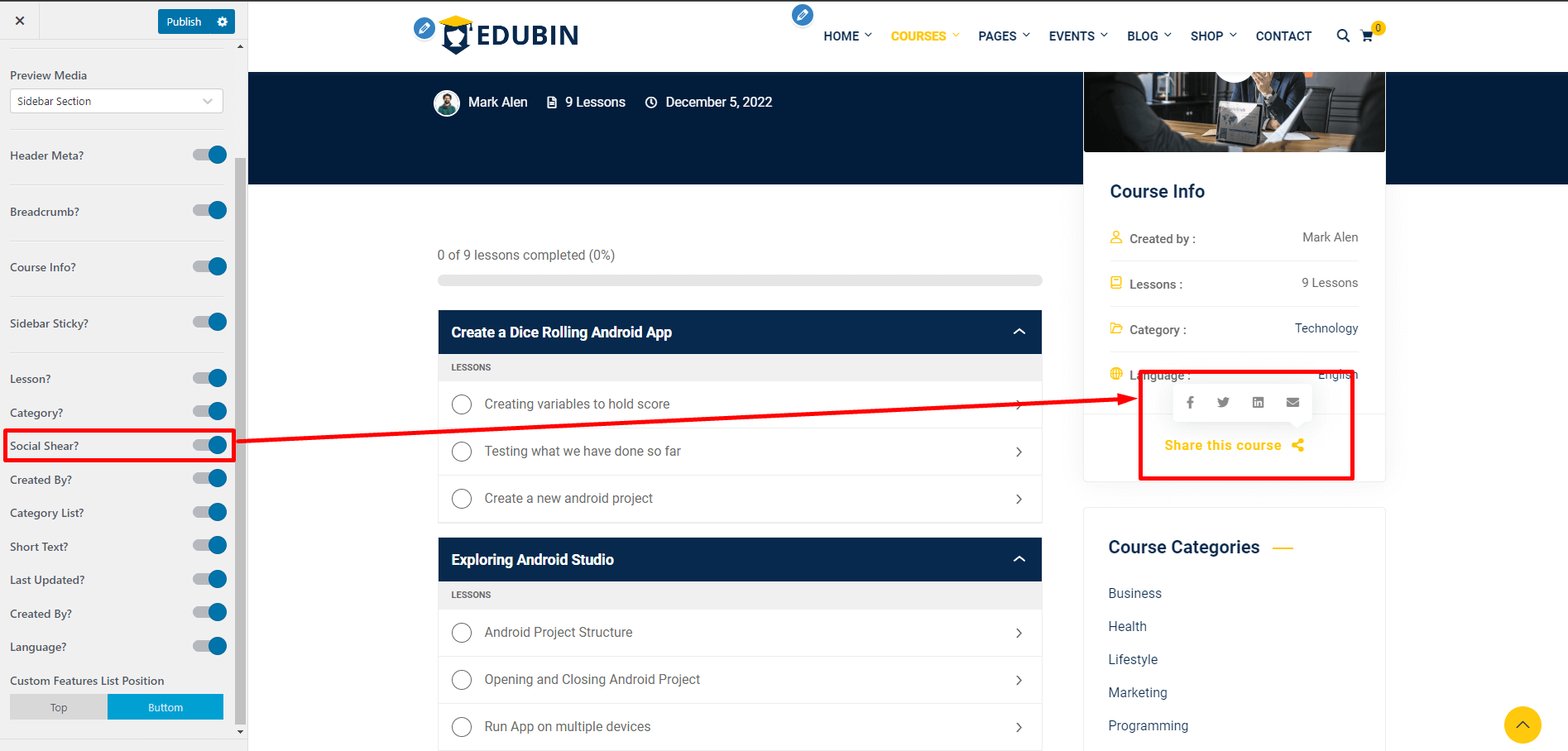The image size is (1568, 751).
Task: Collapse the Exploring Android Studio section
Action: (x=1019, y=559)
